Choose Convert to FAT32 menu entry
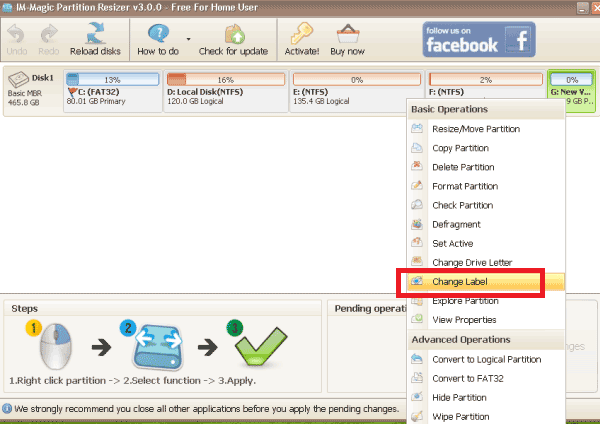This screenshot has width=600, height=424. coord(486,379)
